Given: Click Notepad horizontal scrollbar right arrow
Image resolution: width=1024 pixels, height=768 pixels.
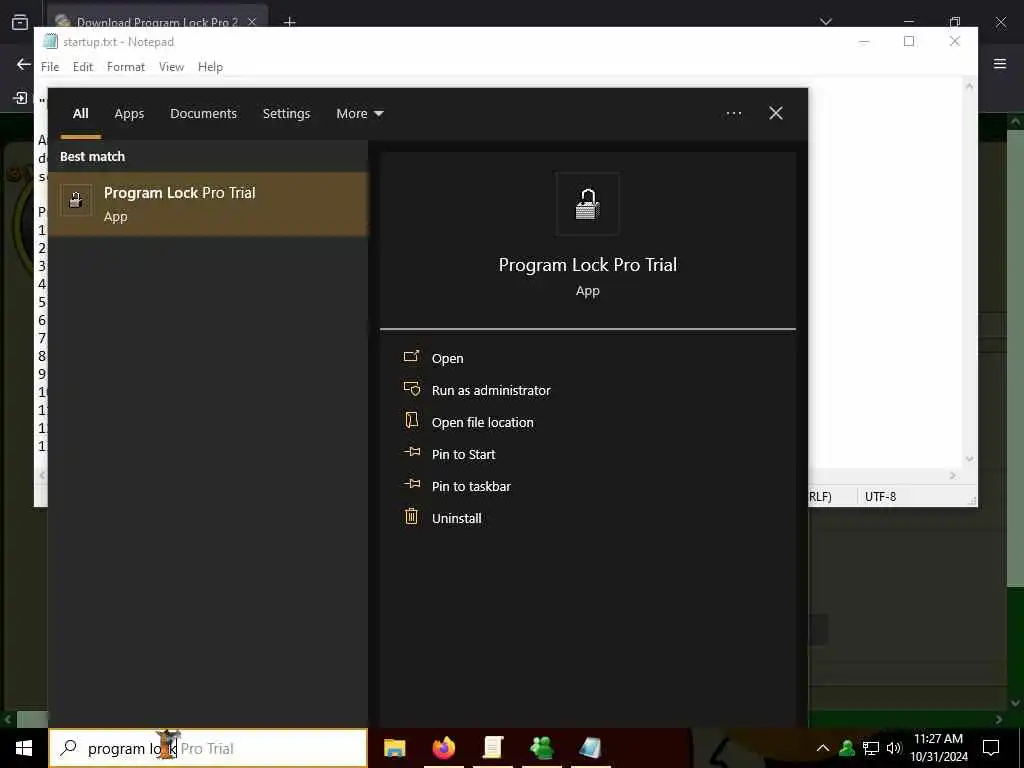Looking at the screenshot, I should (x=953, y=476).
